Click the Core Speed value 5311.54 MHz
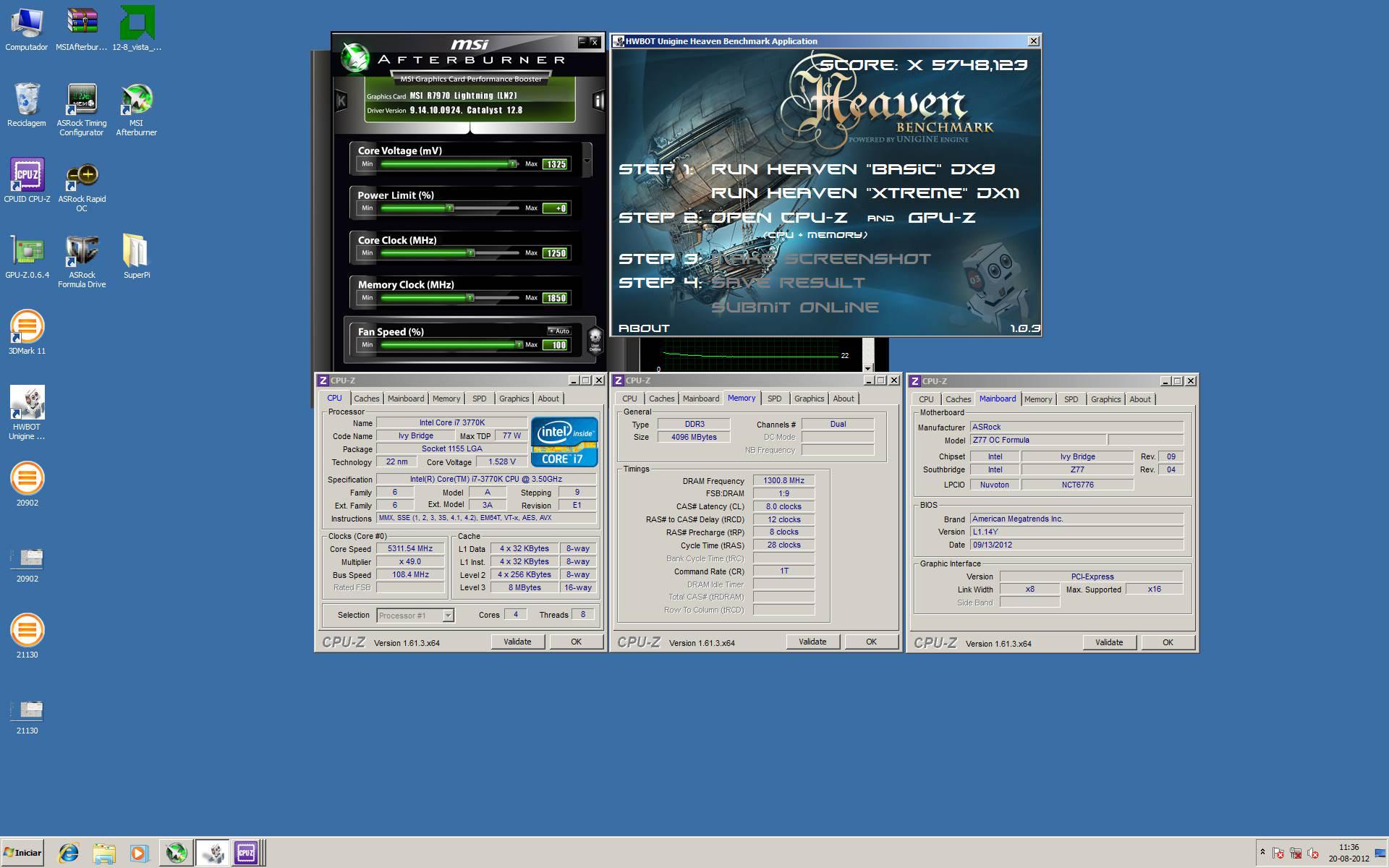Viewport: 1389px width, 868px height. (410, 549)
